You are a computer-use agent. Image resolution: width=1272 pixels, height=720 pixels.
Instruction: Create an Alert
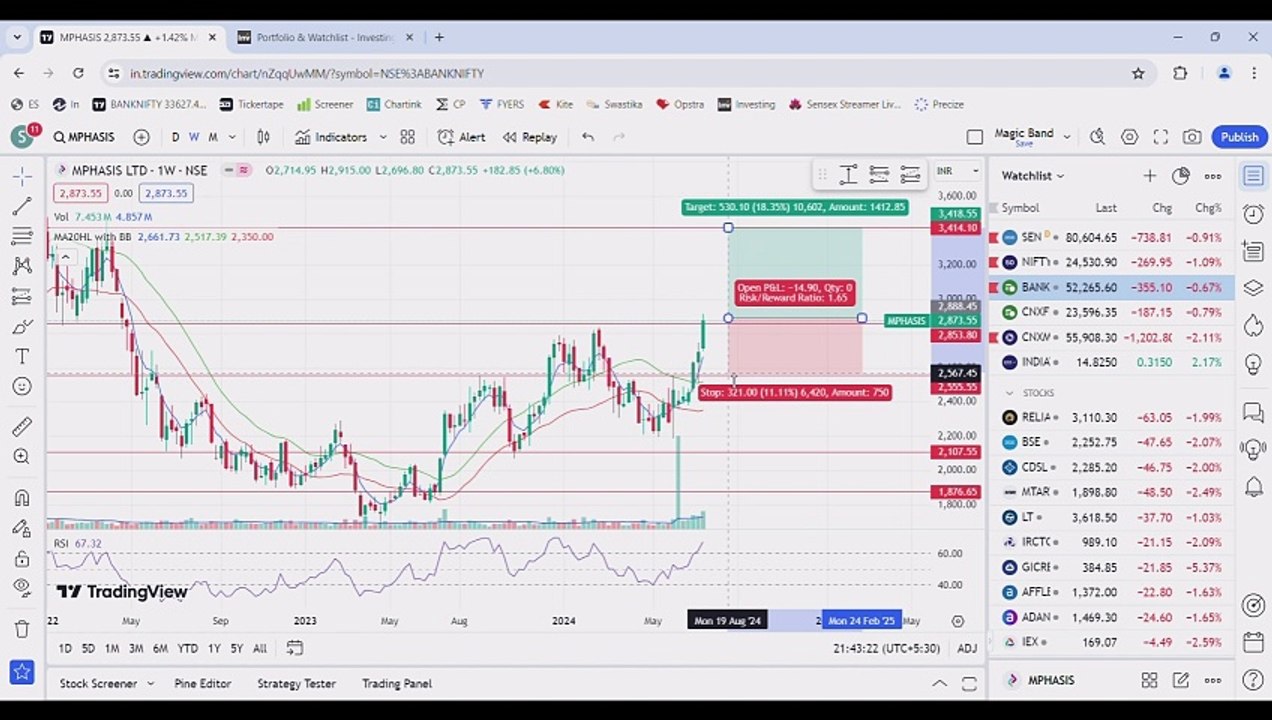click(x=461, y=137)
